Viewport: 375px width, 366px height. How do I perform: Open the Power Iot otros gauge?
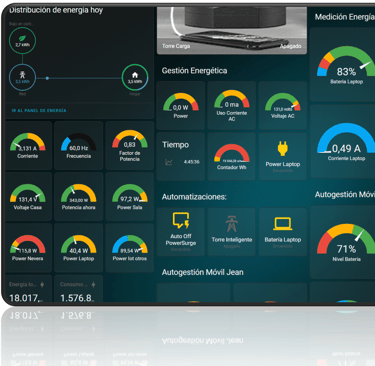[130, 247]
